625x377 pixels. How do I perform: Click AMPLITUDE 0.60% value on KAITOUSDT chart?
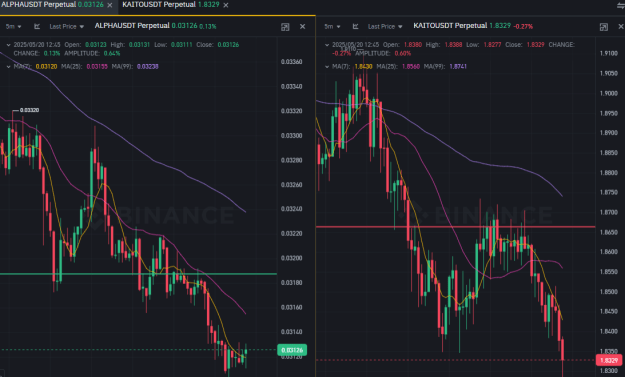click(x=403, y=53)
